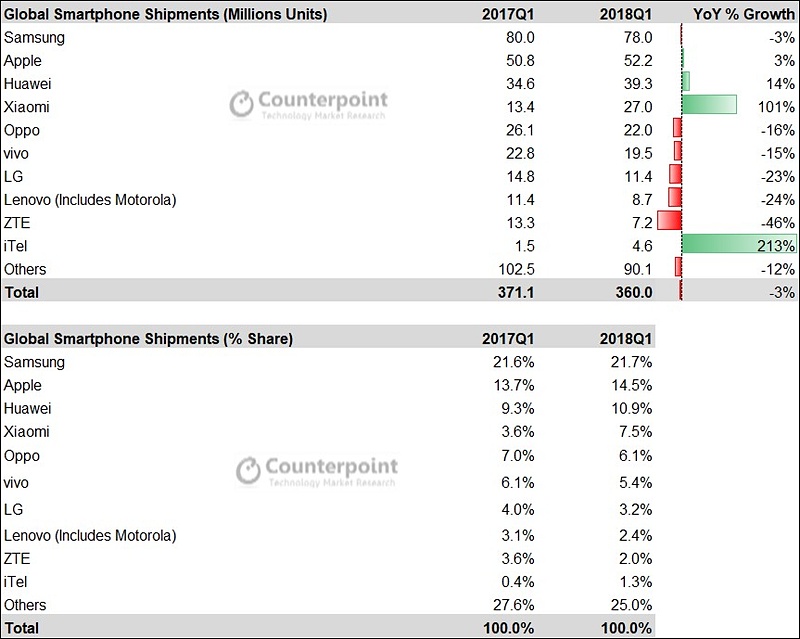Click the Others 102.5 cell

(x=516, y=269)
